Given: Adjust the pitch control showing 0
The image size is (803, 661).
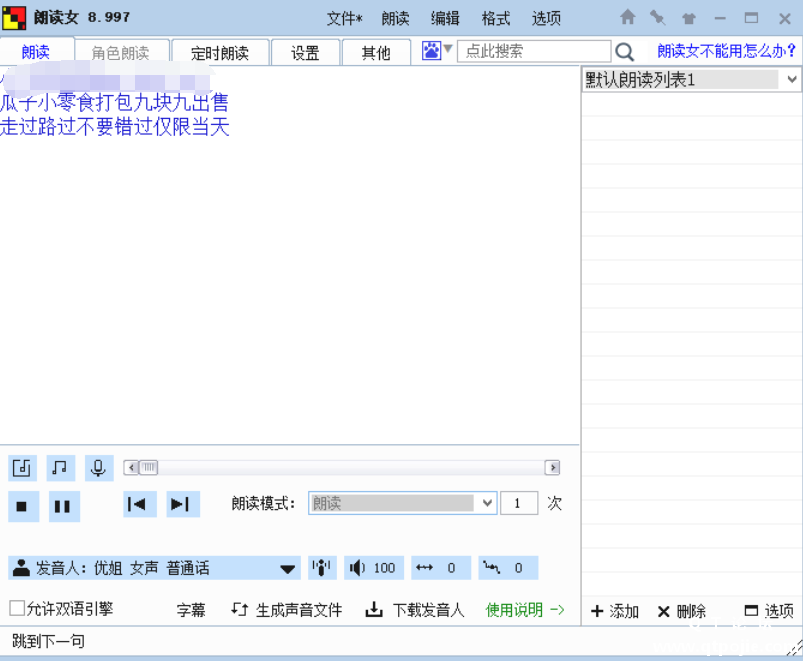Looking at the screenshot, I should [508, 568].
